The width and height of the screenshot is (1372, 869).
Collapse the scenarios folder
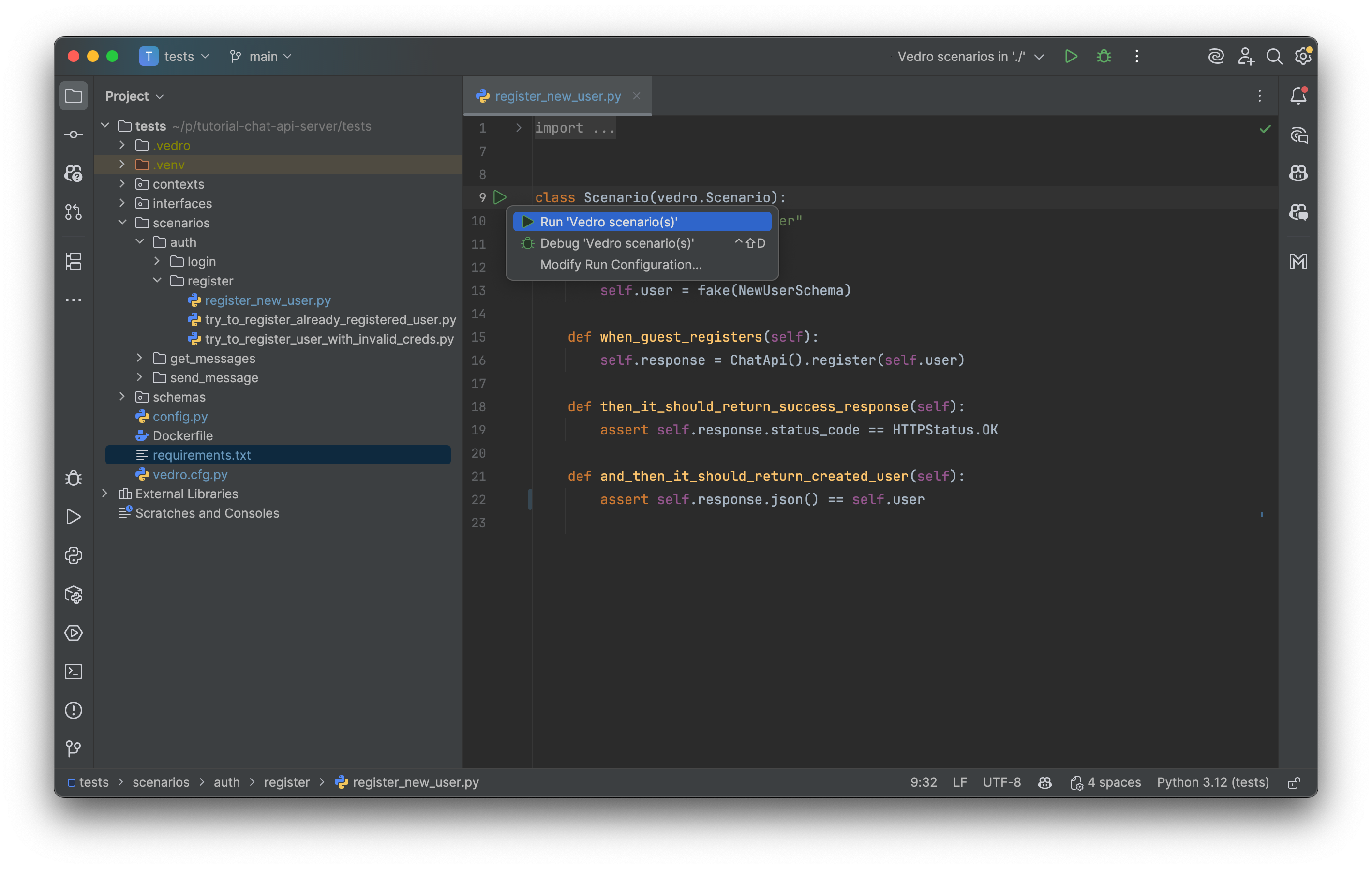click(x=122, y=223)
